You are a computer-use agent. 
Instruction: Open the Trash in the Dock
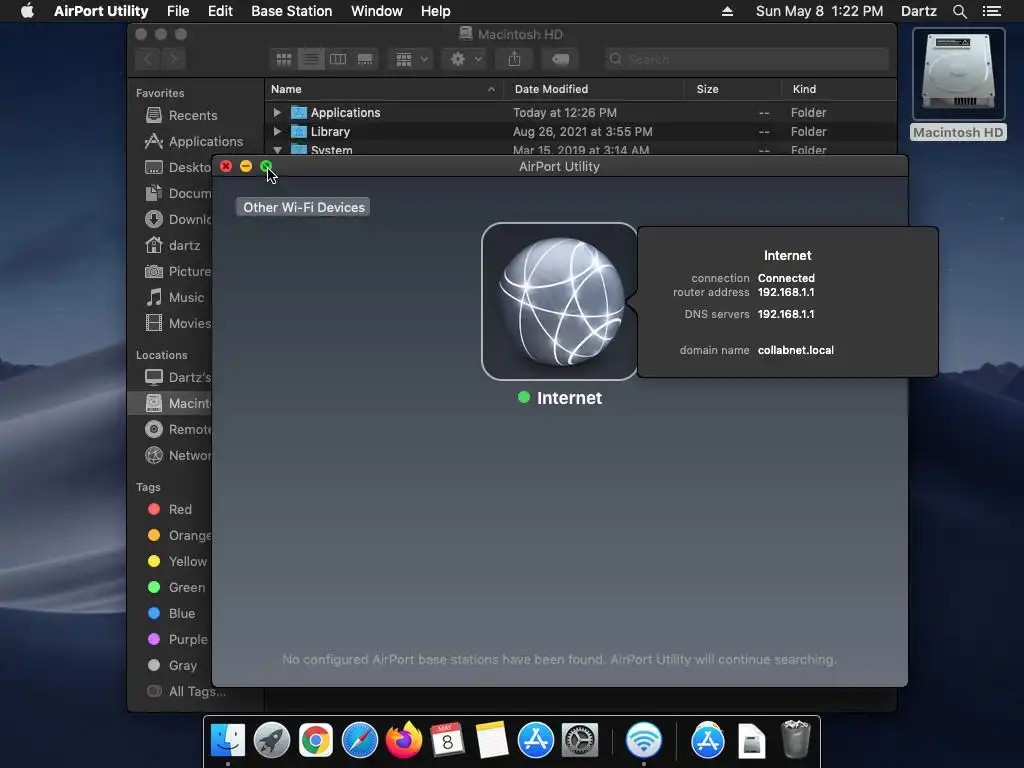pyautogui.click(x=795, y=739)
